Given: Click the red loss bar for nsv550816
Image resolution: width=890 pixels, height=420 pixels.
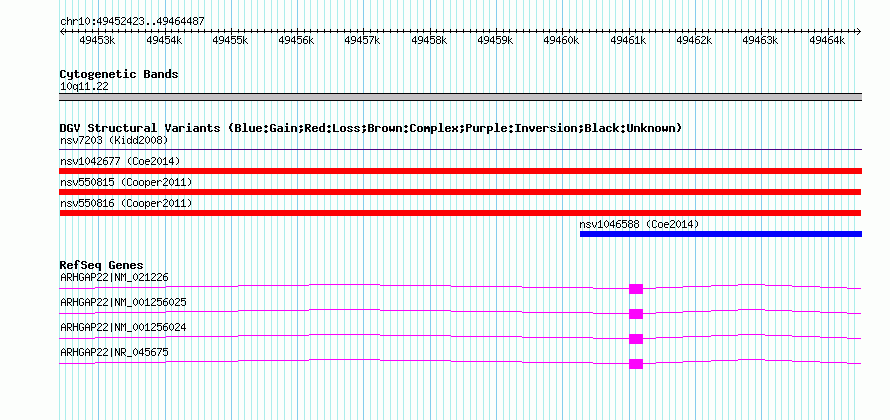Looking at the screenshot, I should tap(460, 213).
